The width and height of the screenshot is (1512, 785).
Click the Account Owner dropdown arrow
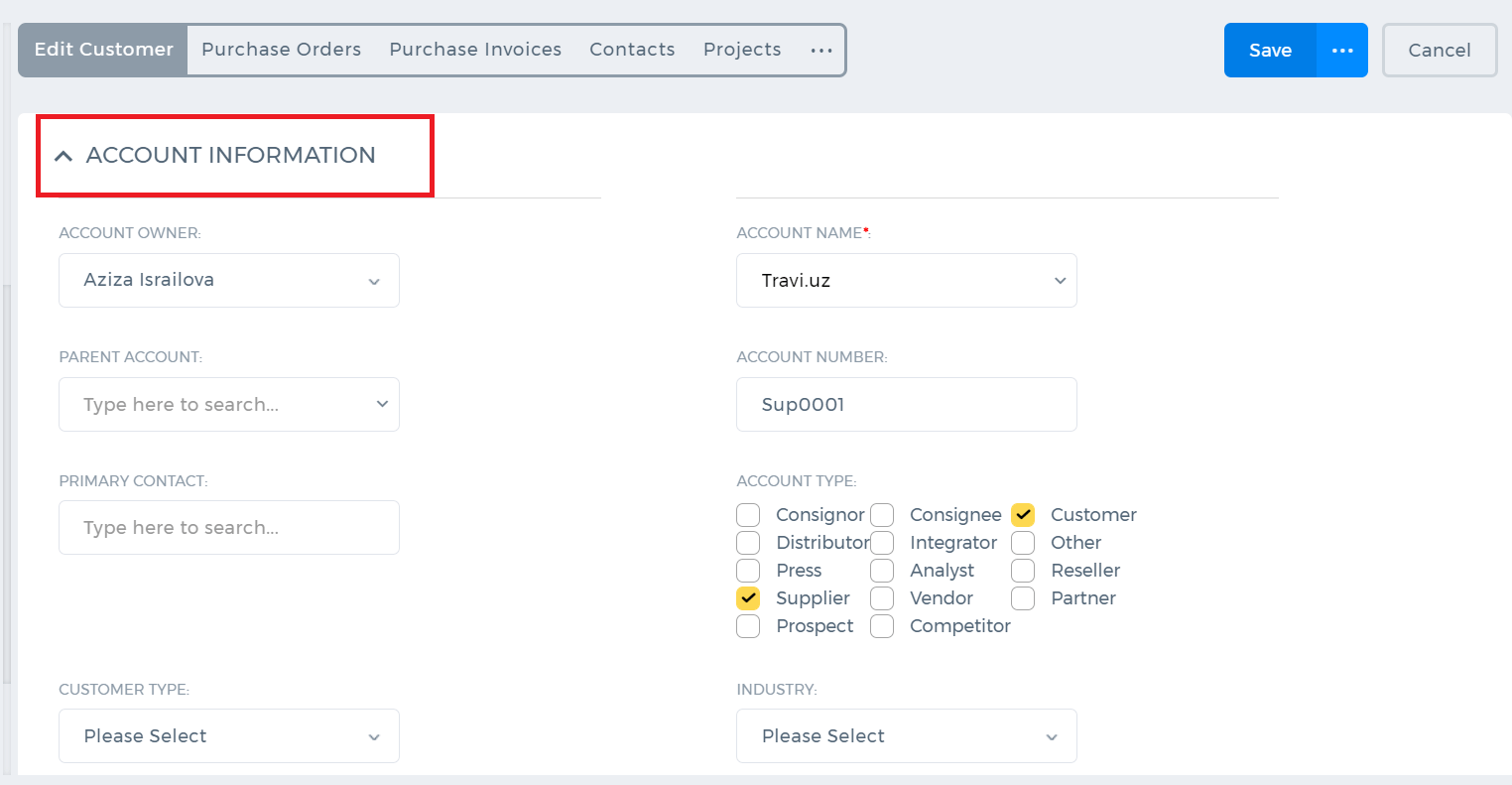374,281
